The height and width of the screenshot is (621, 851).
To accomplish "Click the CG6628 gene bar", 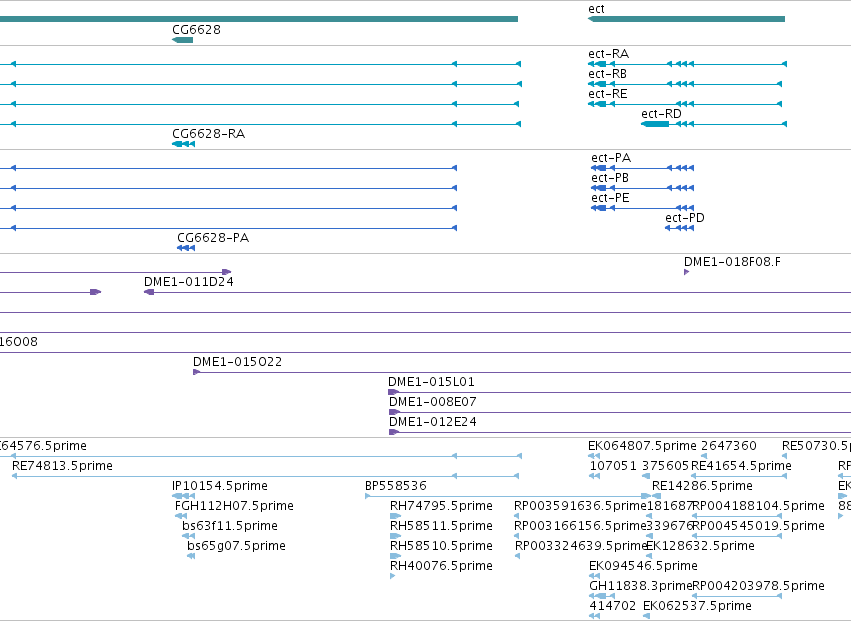I will tap(182, 40).
